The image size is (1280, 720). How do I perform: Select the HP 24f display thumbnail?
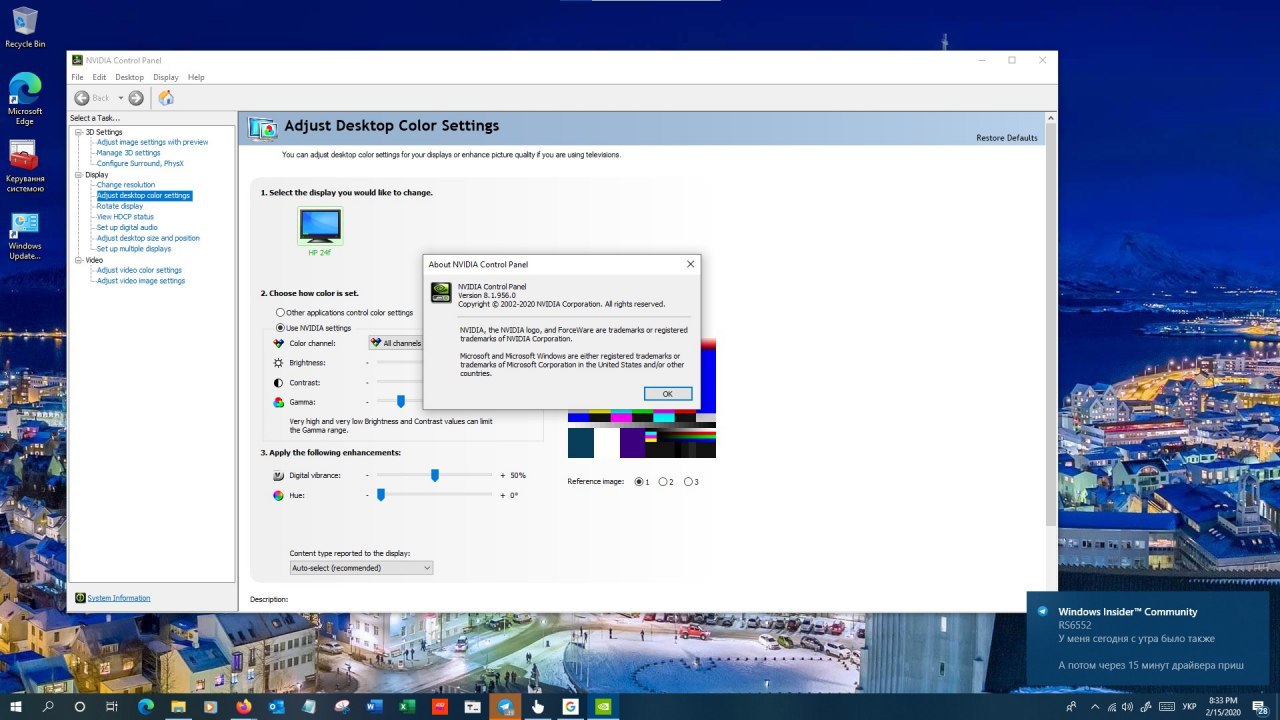point(320,226)
